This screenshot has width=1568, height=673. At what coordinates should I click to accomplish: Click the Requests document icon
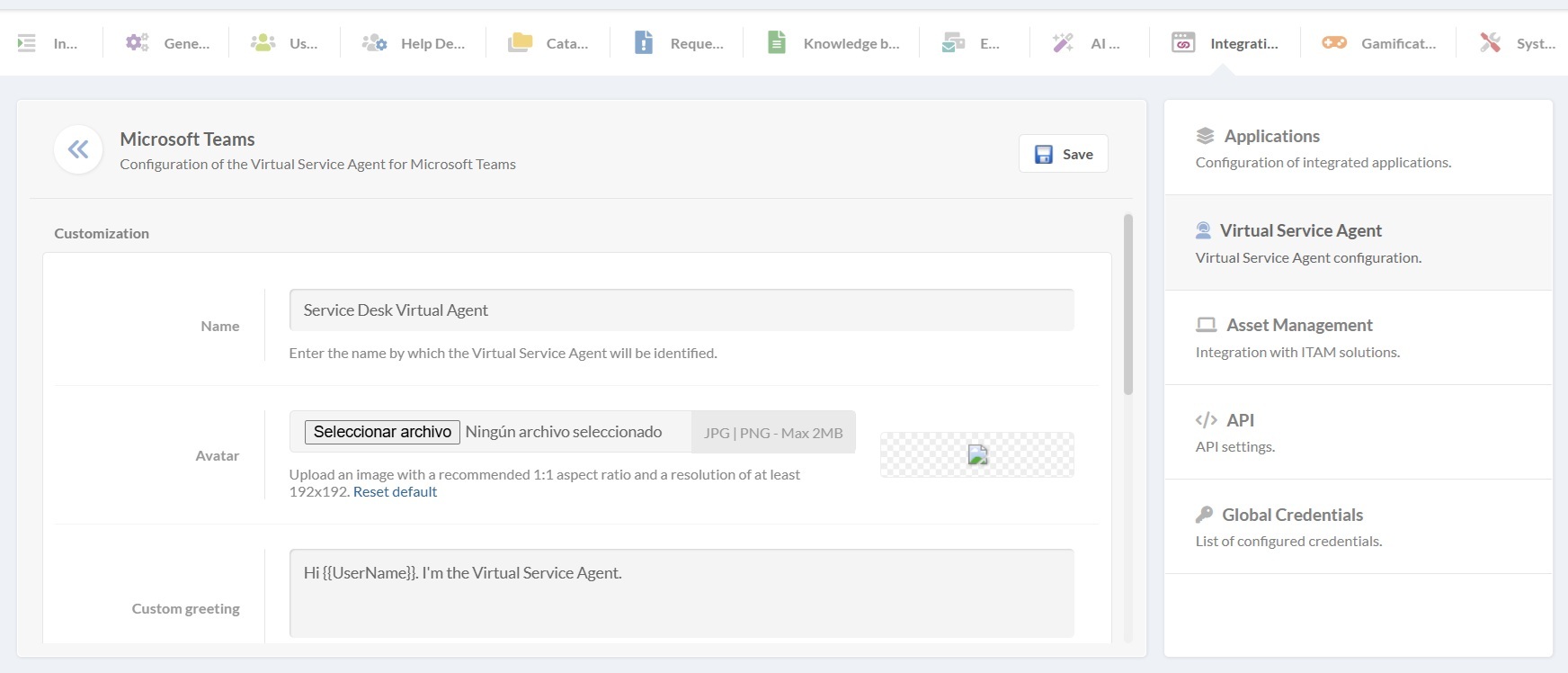tap(644, 42)
